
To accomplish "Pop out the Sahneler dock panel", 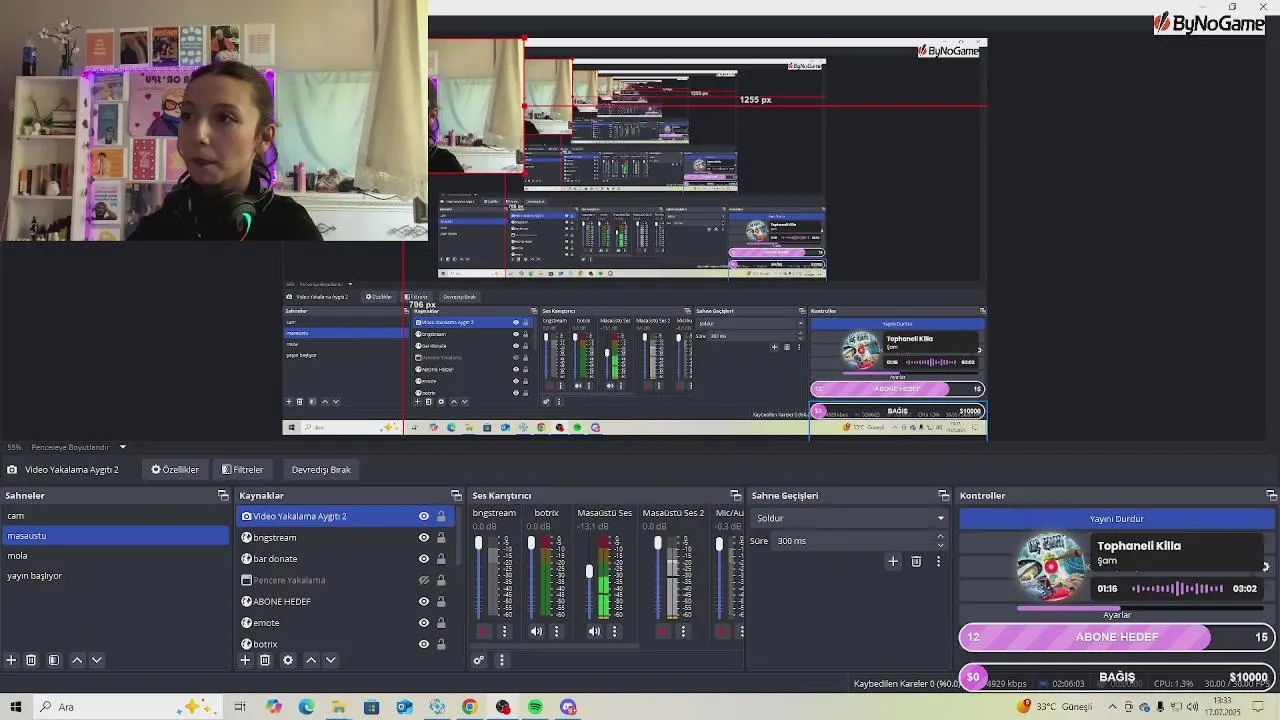I will coord(223,496).
